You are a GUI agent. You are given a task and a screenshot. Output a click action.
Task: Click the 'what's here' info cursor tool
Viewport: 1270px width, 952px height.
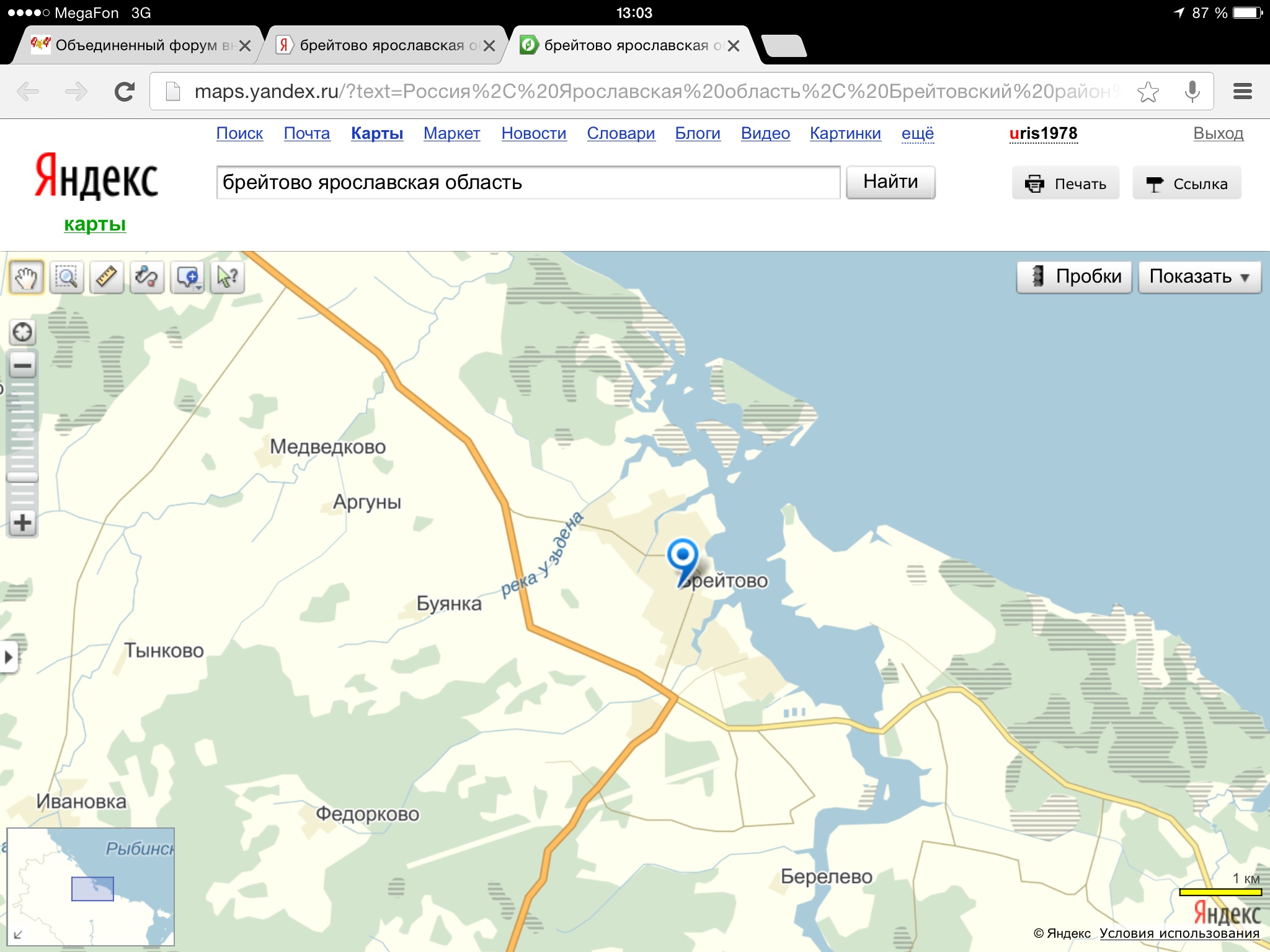pyautogui.click(x=228, y=277)
